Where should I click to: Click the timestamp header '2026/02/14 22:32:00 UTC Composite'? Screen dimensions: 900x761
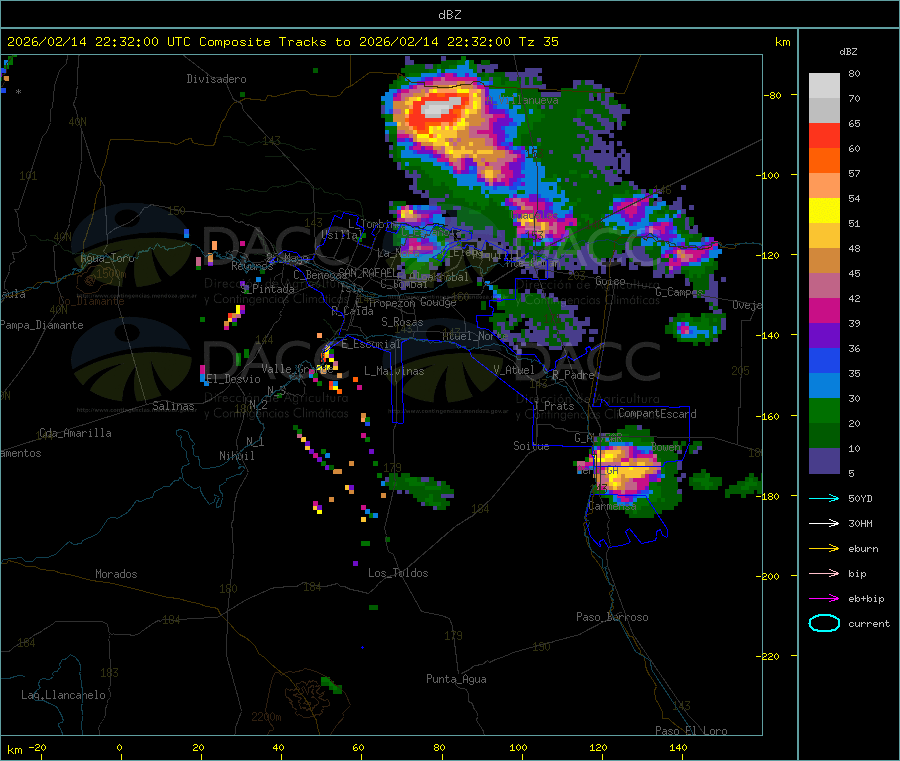coord(138,42)
